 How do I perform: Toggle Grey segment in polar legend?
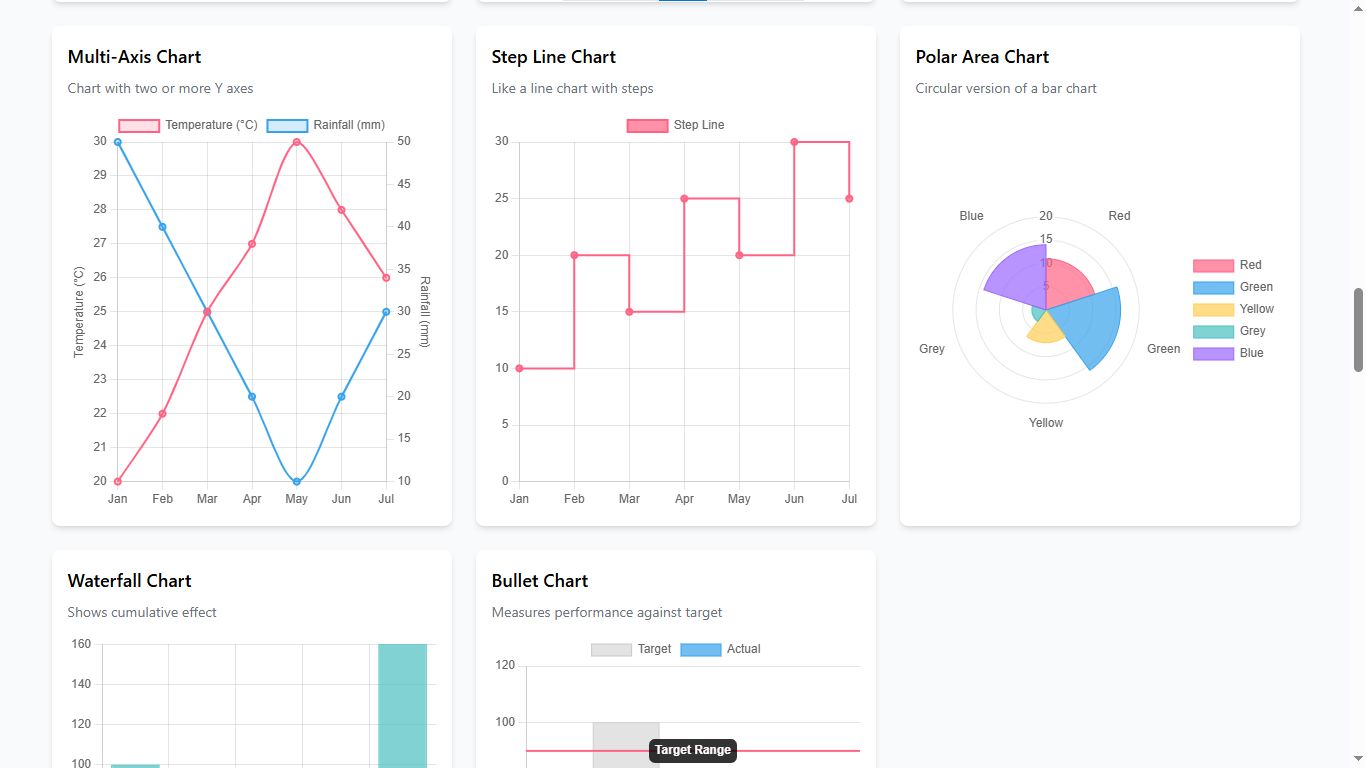click(1213, 331)
